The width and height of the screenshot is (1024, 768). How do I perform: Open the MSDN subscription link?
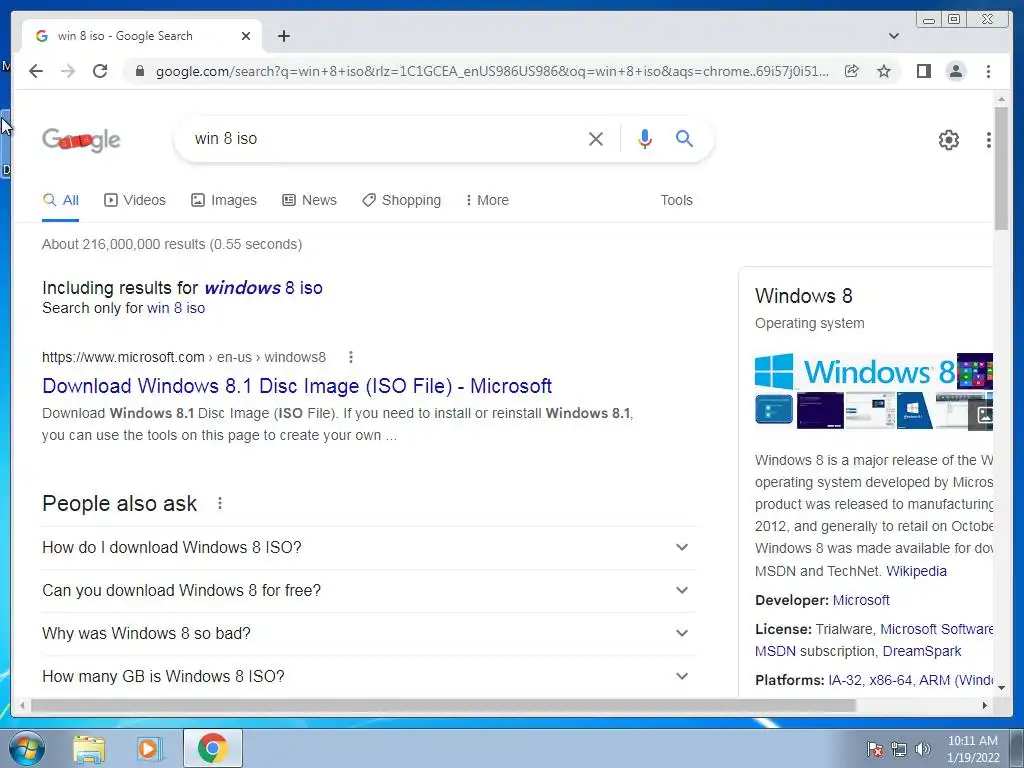(775, 652)
